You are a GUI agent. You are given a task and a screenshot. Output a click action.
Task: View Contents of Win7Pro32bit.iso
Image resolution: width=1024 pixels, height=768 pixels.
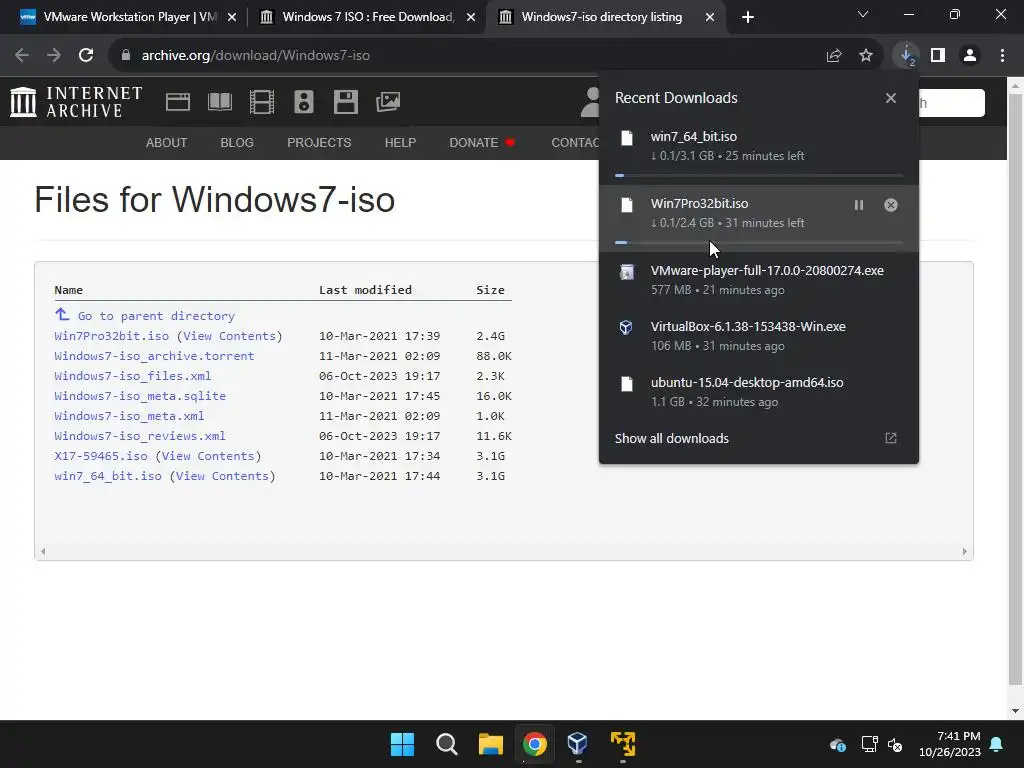click(229, 336)
